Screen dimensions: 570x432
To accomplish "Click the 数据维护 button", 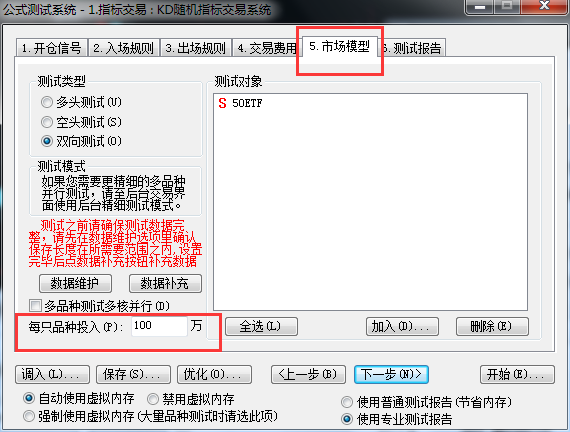I will click(x=75, y=283).
